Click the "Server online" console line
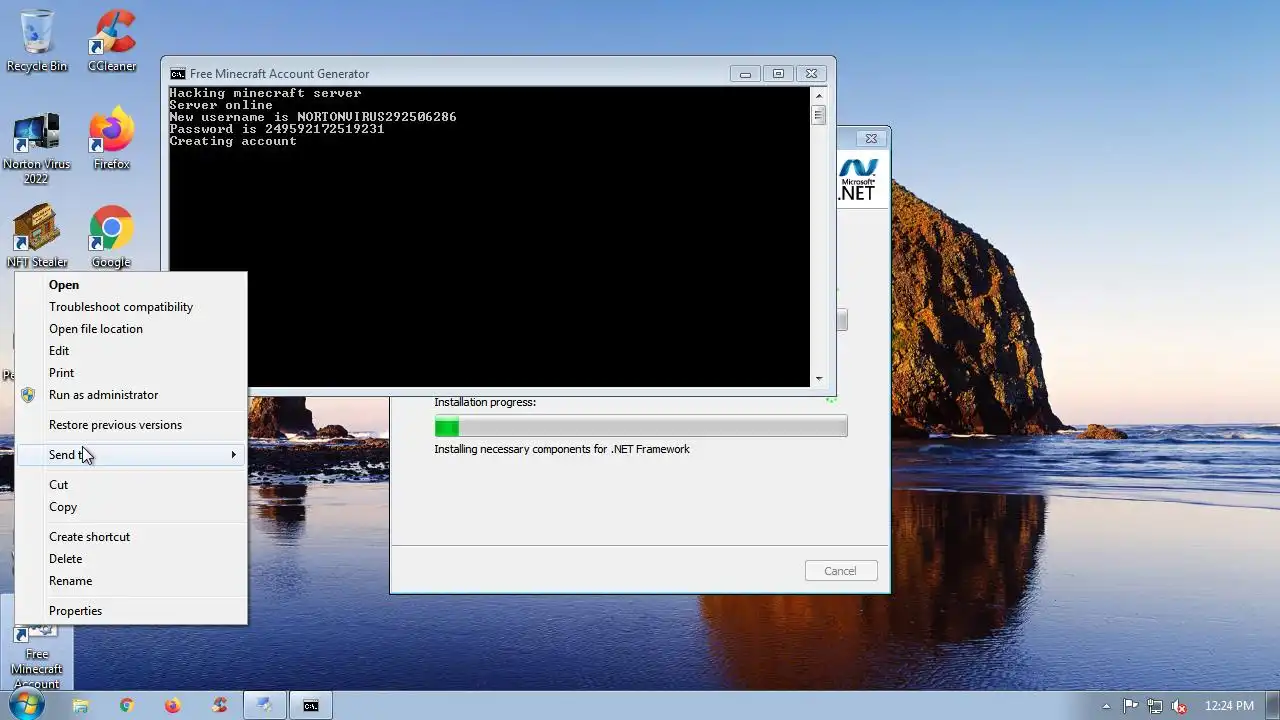Image resolution: width=1280 pixels, height=720 pixels. point(221,105)
